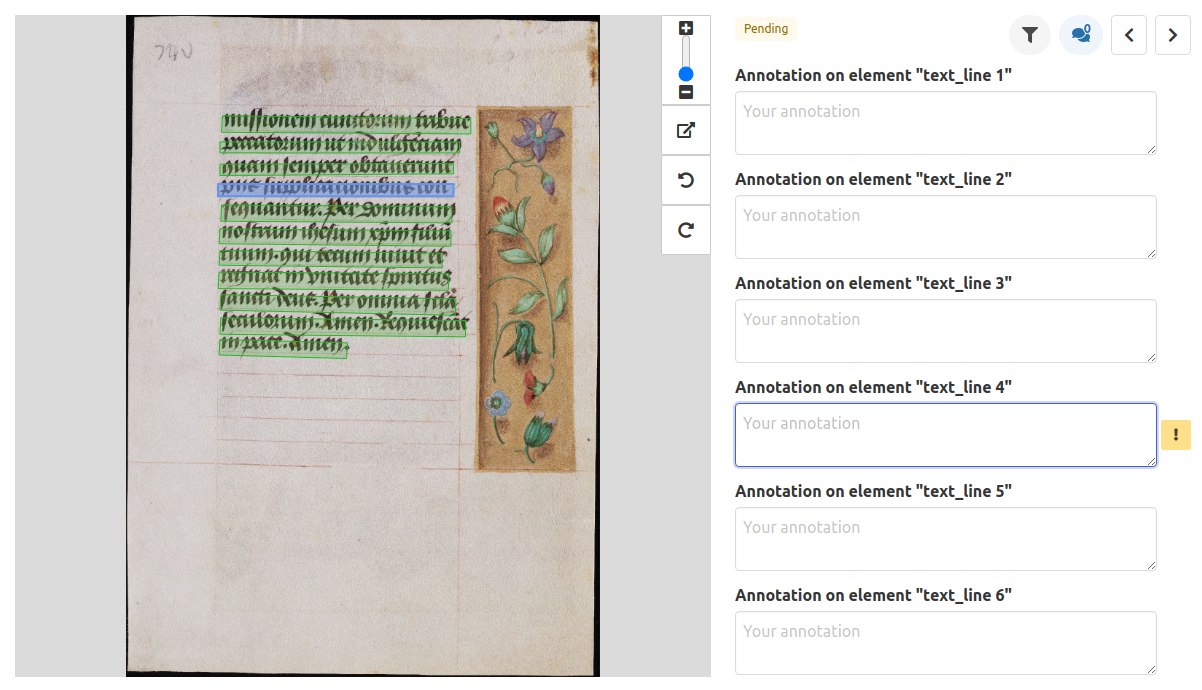Open image in external window icon
The image size is (1202, 690).
point(686,130)
